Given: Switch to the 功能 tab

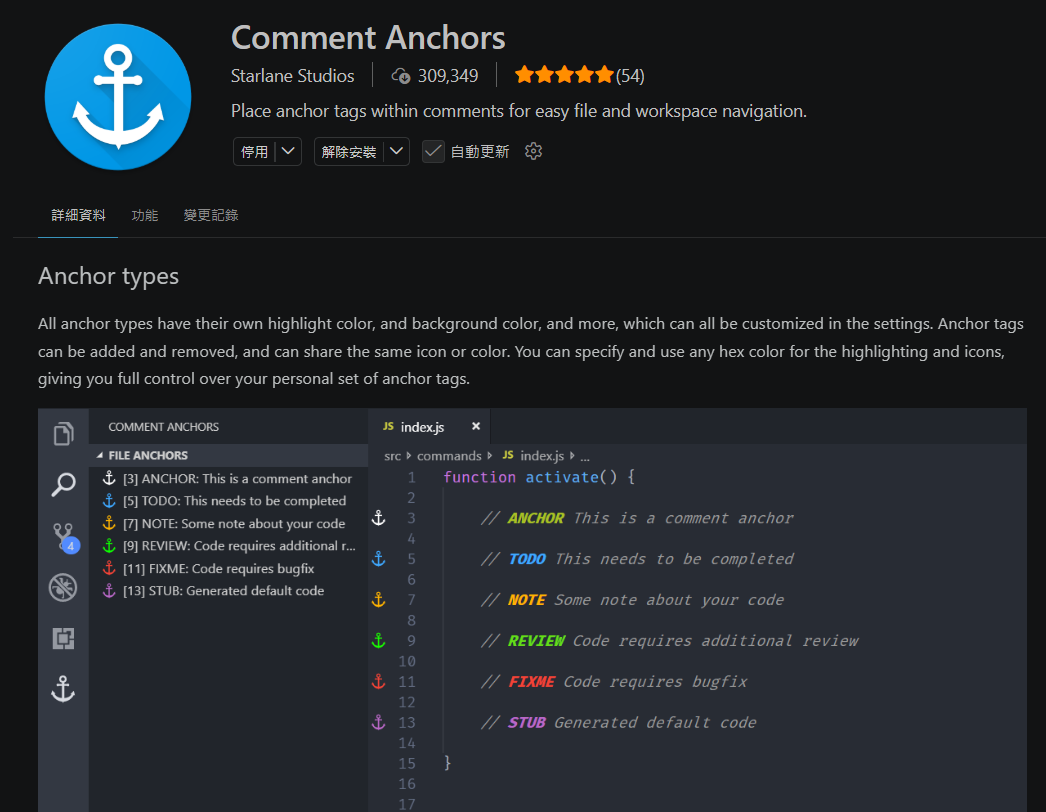Looking at the screenshot, I should pos(145,215).
